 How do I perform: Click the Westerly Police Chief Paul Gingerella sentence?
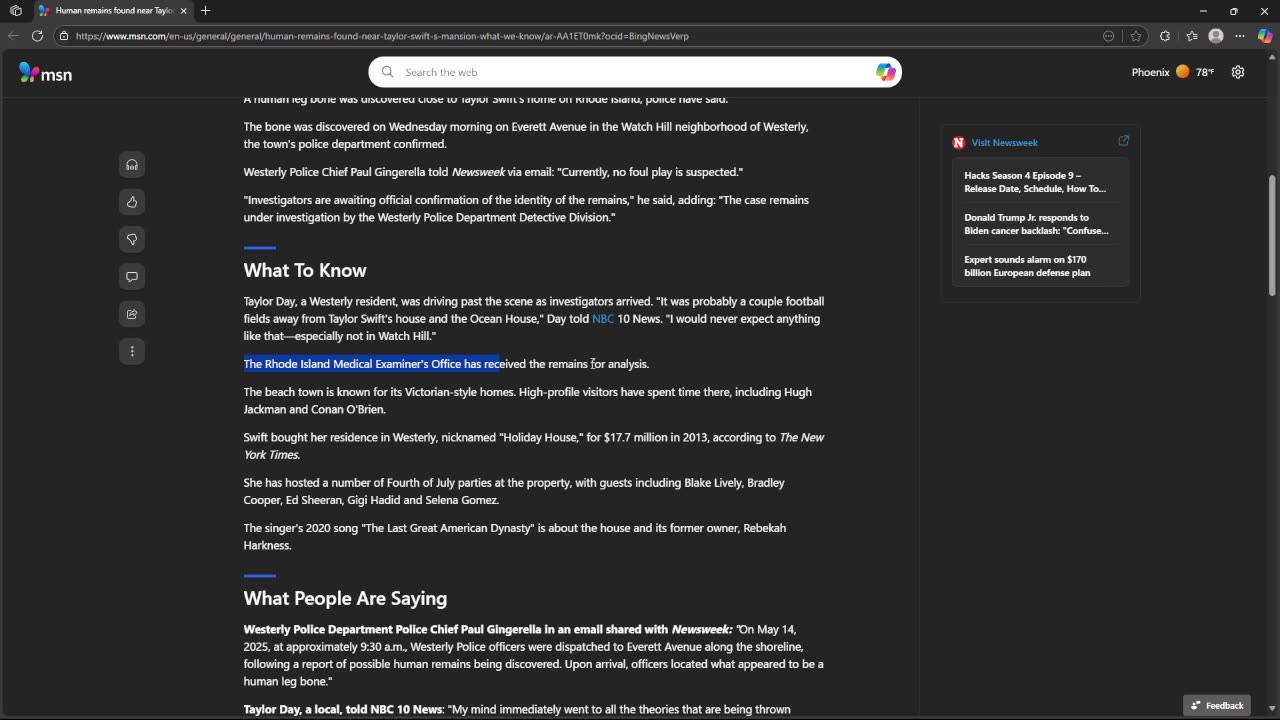(493, 172)
